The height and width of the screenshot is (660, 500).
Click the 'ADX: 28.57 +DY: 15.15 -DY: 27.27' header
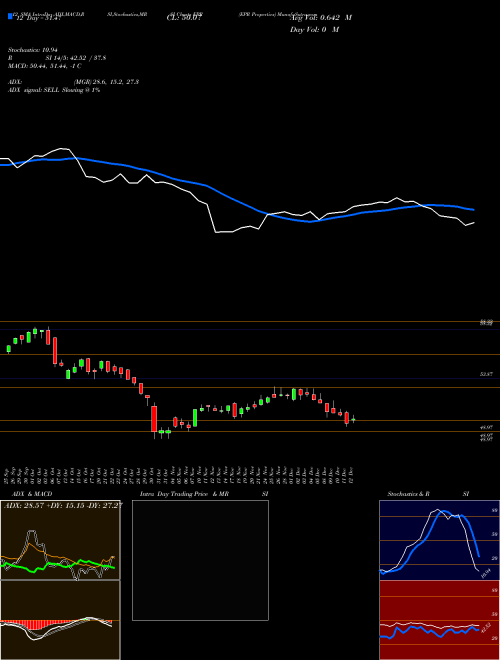click(x=63, y=505)
